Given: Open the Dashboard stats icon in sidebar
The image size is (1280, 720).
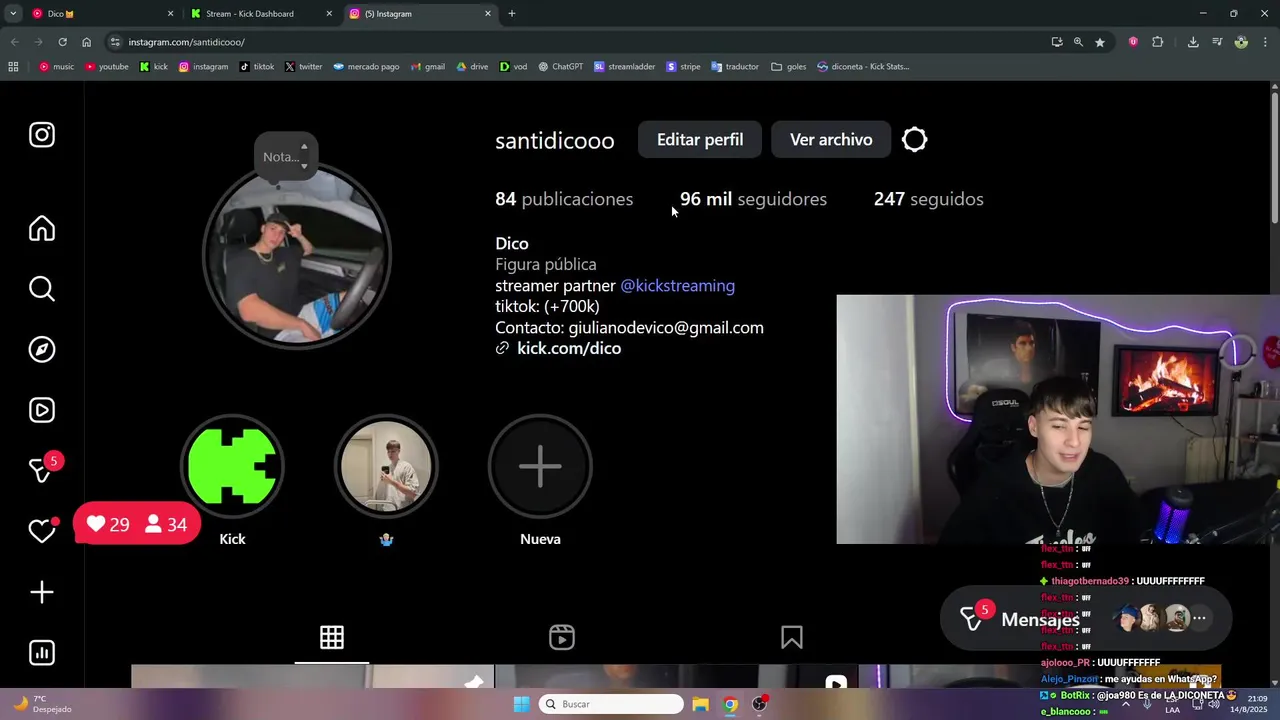Looking at the screenshot, I should (x=42, y=653).
